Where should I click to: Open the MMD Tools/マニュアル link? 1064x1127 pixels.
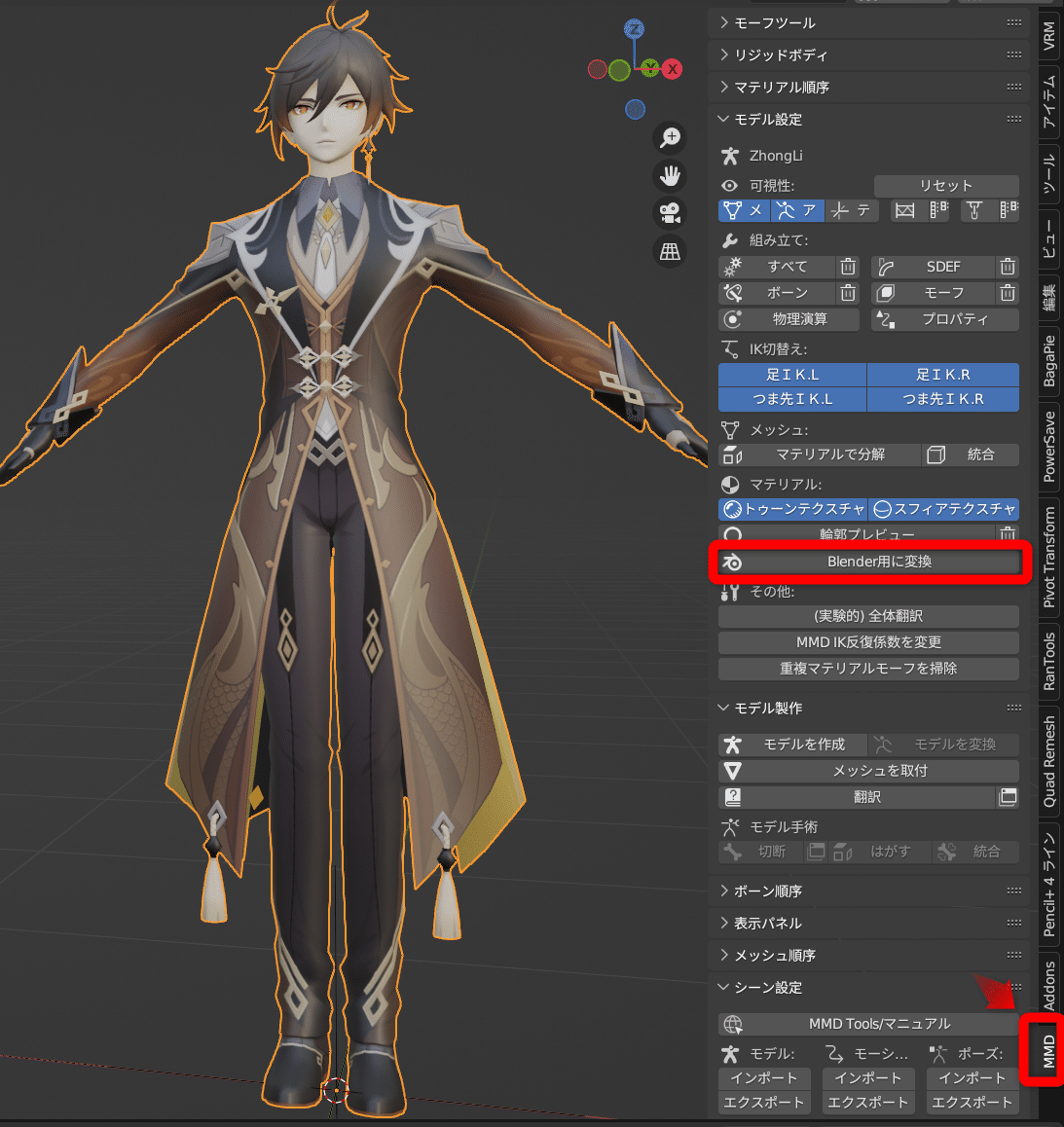point(868,1024)
